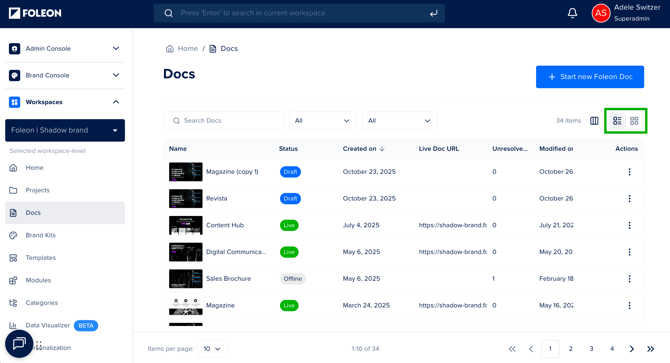Jump to the last page
This screenshot has height=363, width=670.
[650, 349]
